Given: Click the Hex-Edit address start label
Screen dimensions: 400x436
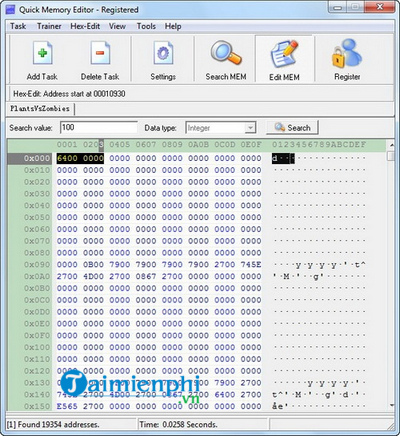Looking at the screenshot, I should 69,94.
